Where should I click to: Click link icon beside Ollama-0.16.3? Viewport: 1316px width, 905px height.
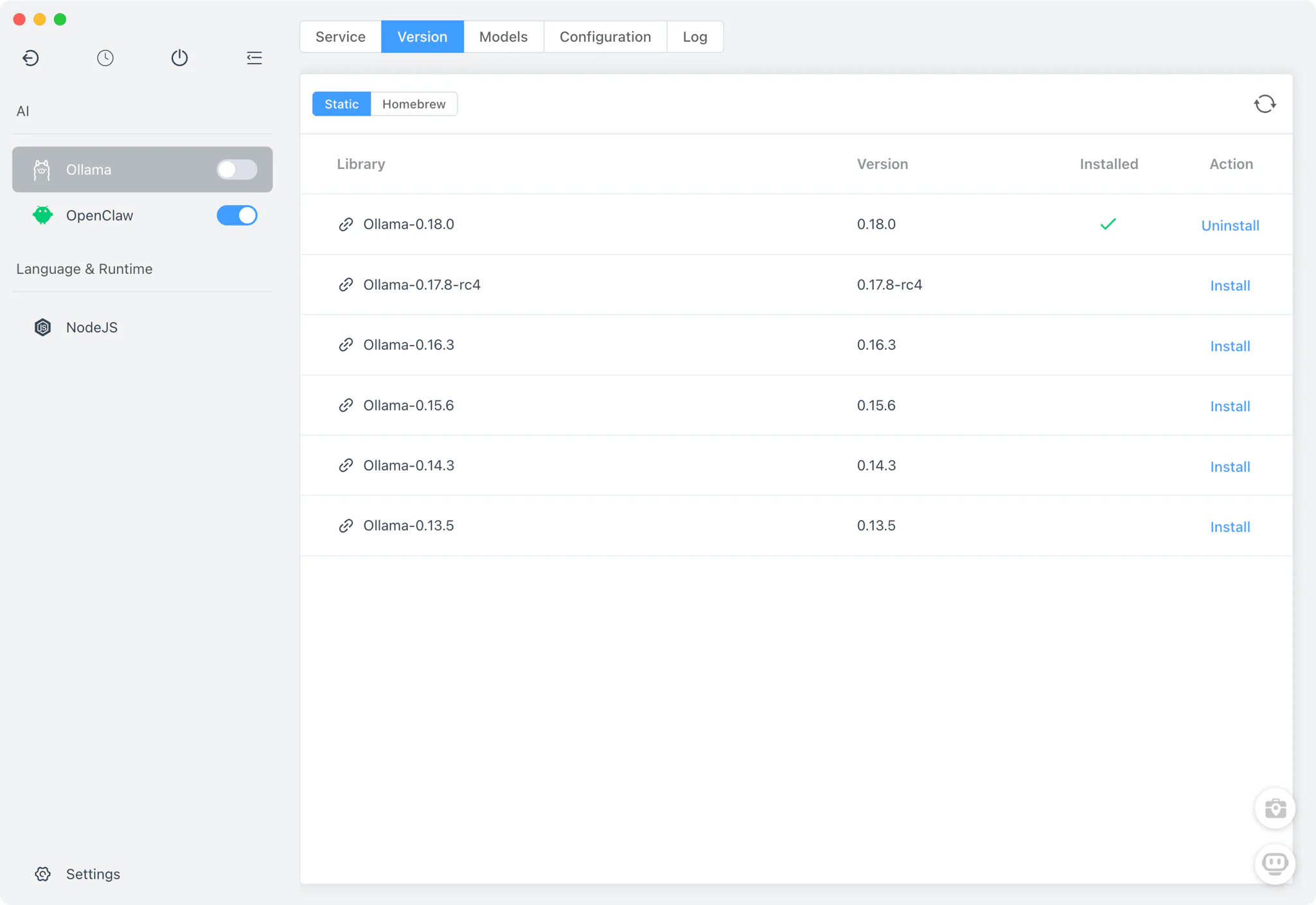click(346, 345)
